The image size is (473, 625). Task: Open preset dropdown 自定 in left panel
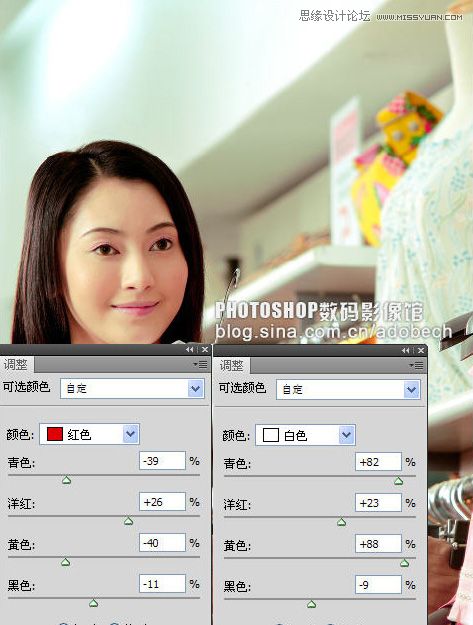pos(132,389)
